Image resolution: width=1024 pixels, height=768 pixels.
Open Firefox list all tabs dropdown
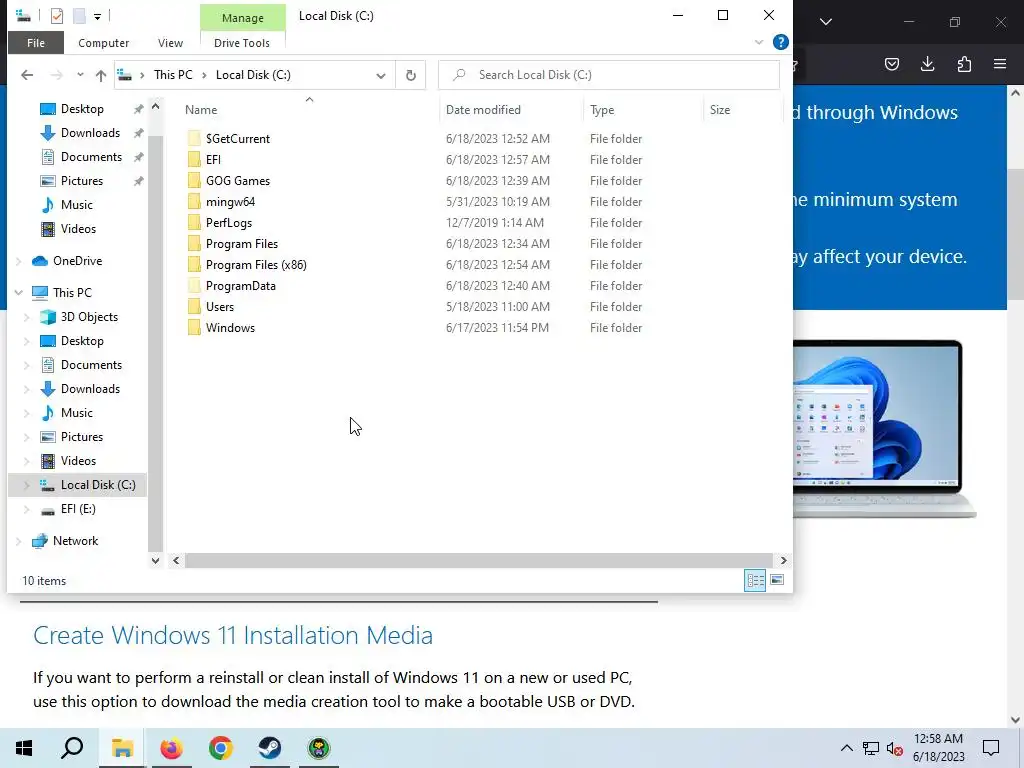coord(826,22)
